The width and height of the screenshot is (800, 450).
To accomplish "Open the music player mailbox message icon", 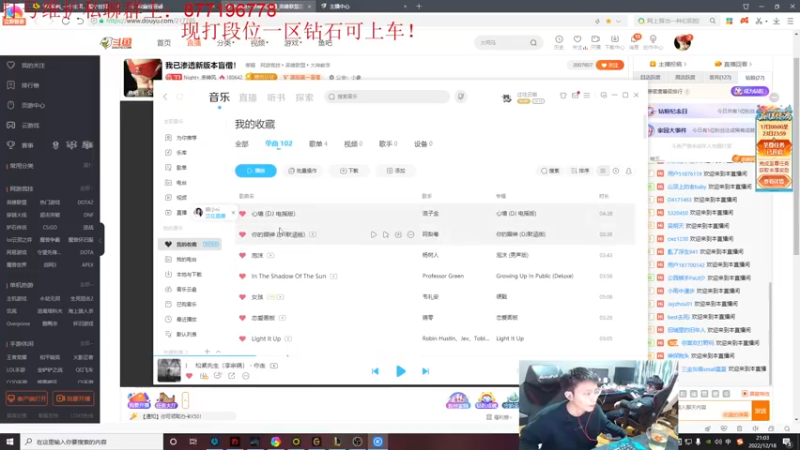I will point(575,95).
